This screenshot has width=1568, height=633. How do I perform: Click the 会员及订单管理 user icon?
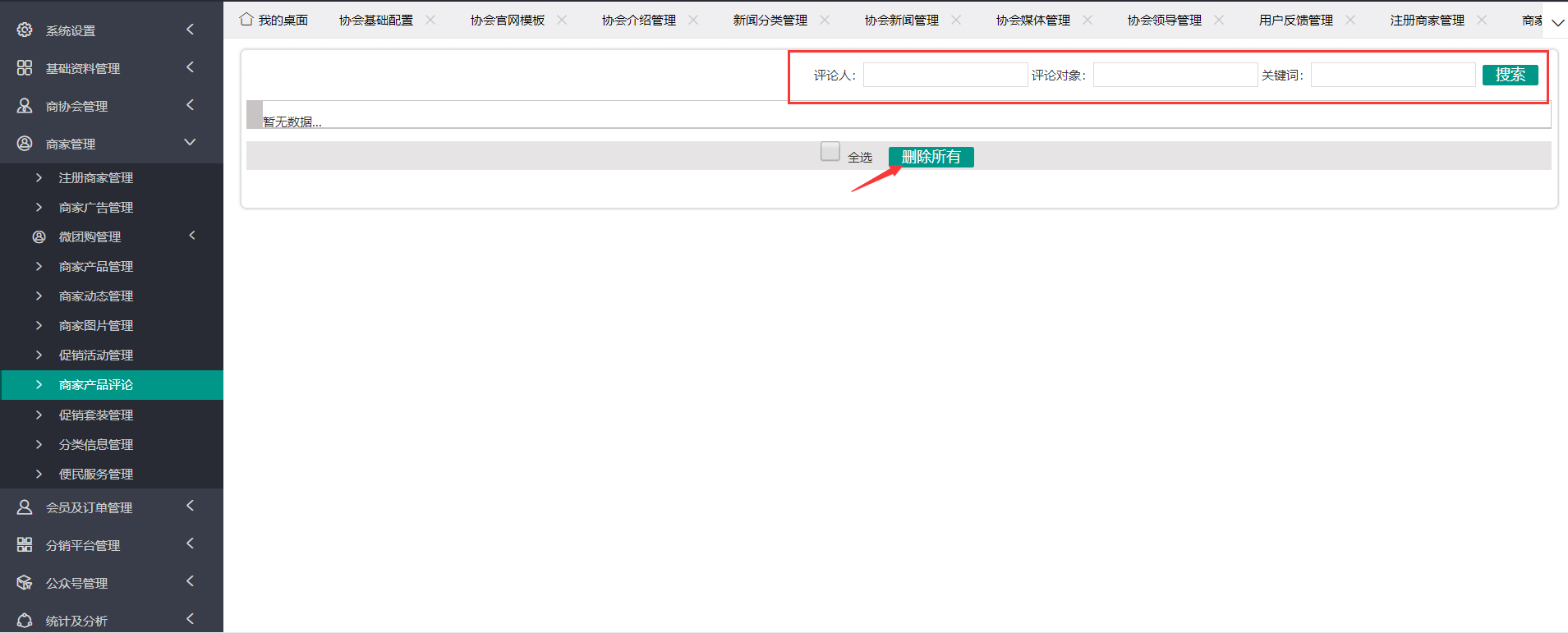pyautogui.click(x=25, y=507)
